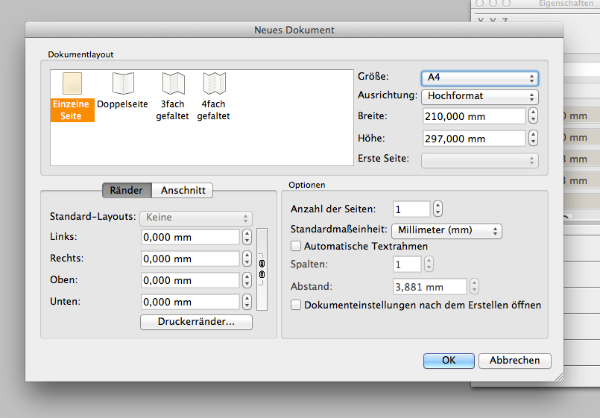Click the Links margin input field
The height and width of the screenshot is (418, 600).
tap(189, 237)
